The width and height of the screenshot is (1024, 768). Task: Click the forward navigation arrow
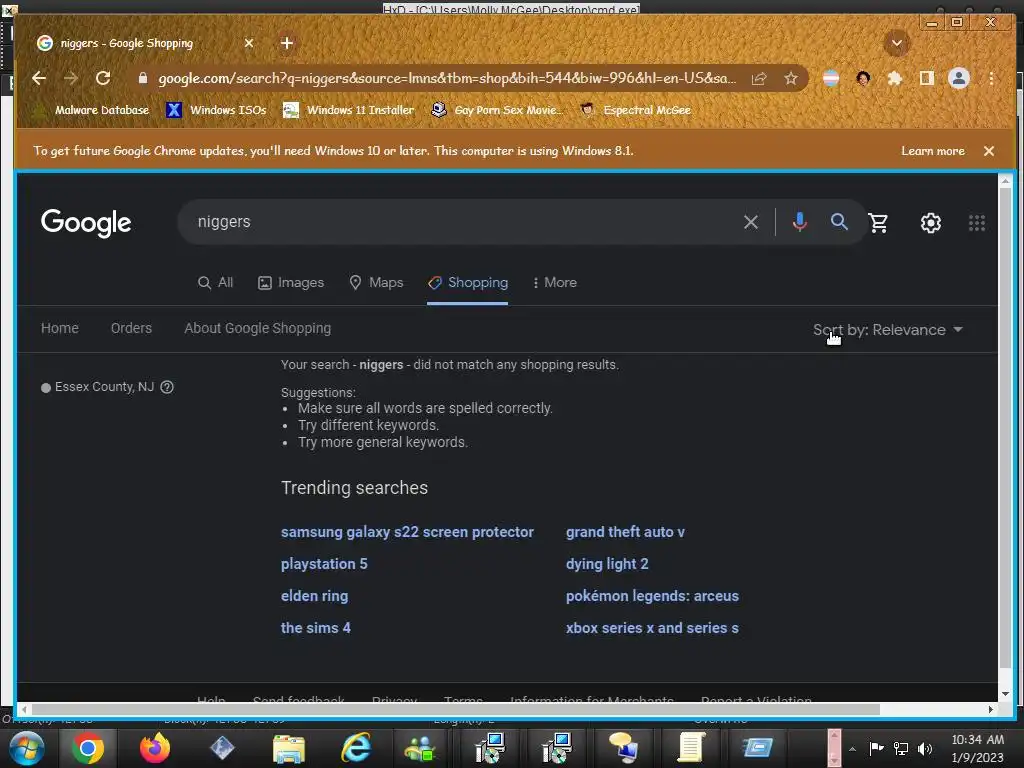click(x=71, y=78)
